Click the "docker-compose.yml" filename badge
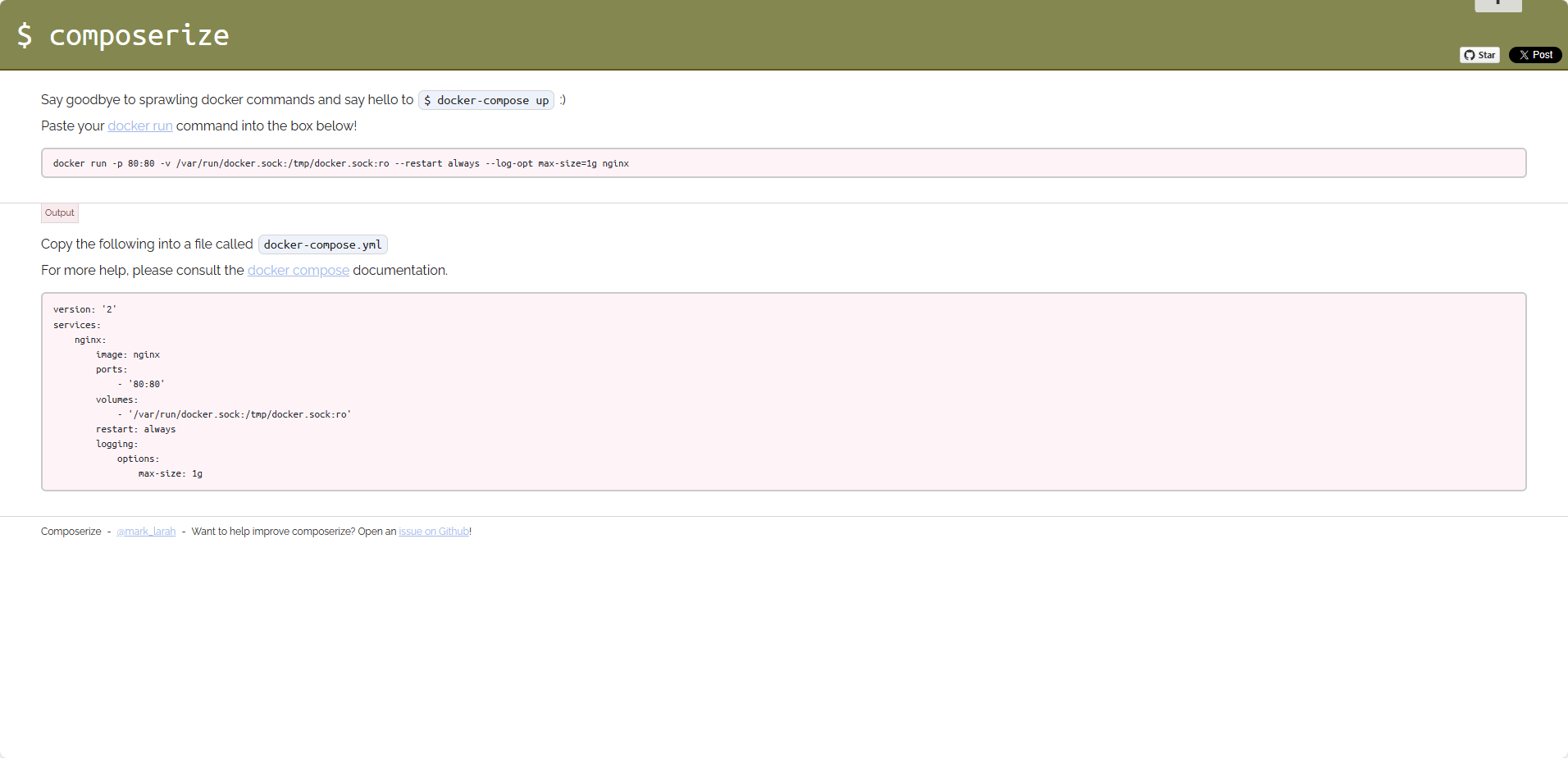 (x=321, y=244)
